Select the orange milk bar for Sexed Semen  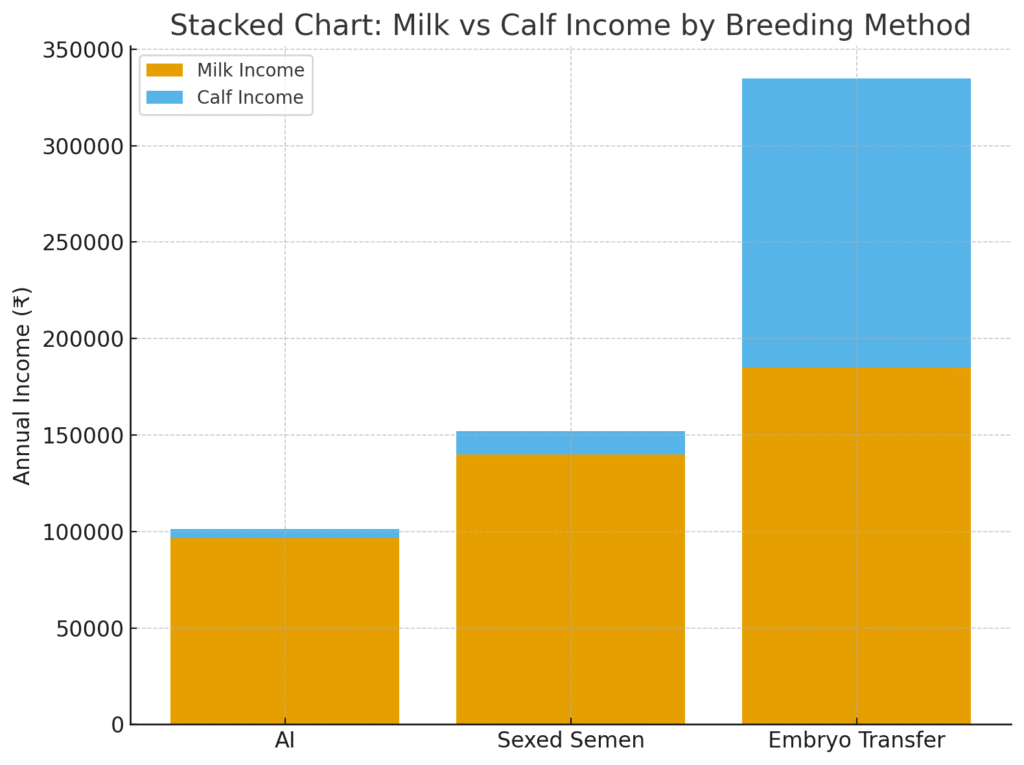[x=570, y=590]
